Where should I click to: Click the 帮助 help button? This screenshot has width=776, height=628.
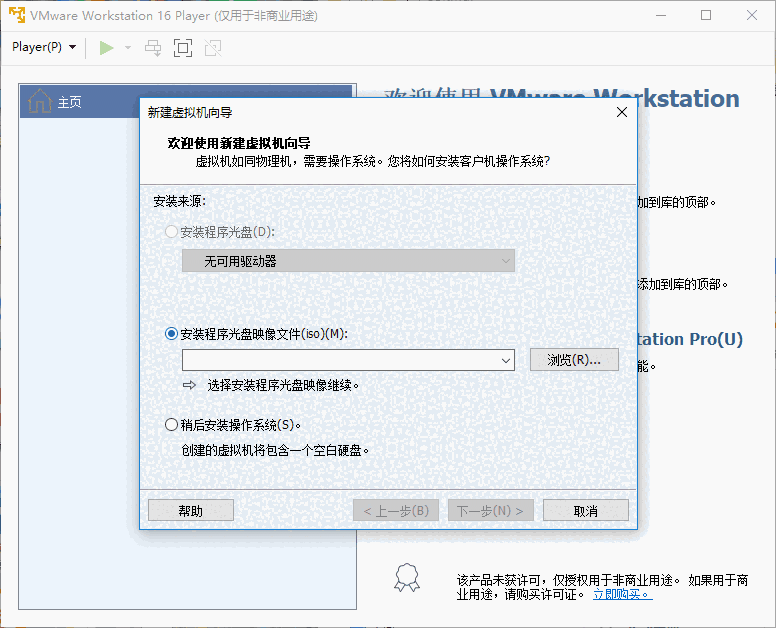[x=191, y=510]
